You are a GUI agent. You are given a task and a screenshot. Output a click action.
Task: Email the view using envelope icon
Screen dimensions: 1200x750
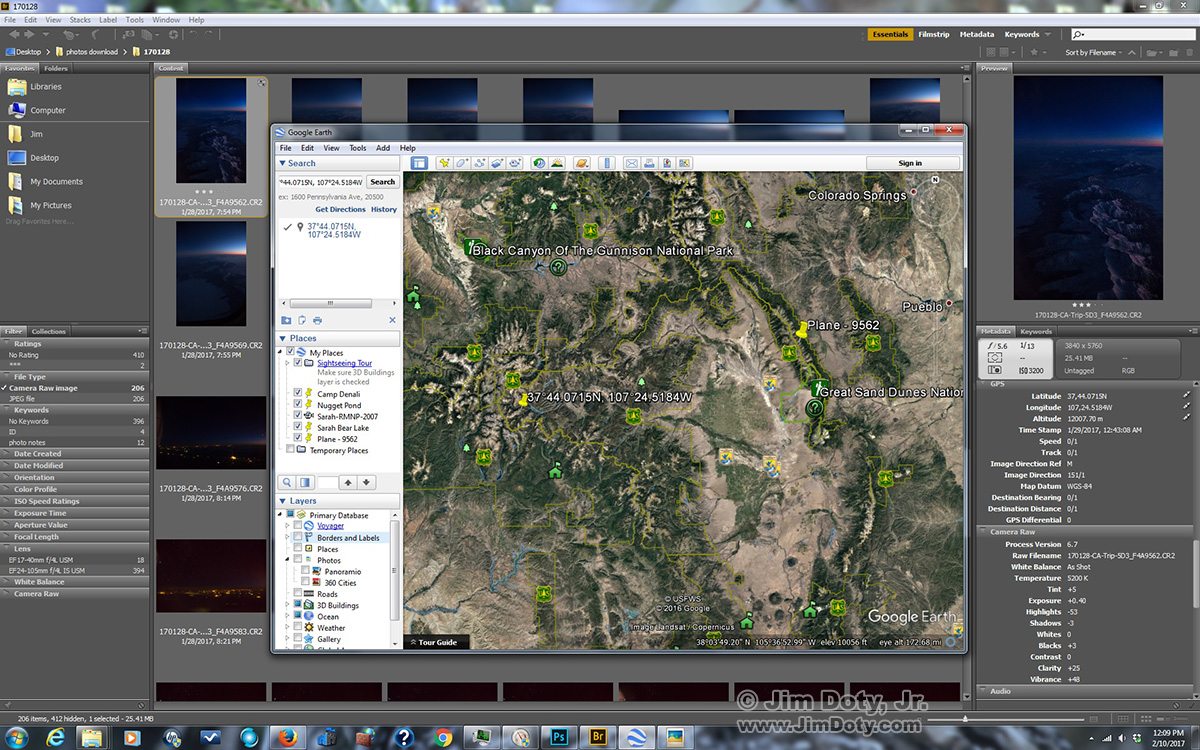[x=632, y=163]
